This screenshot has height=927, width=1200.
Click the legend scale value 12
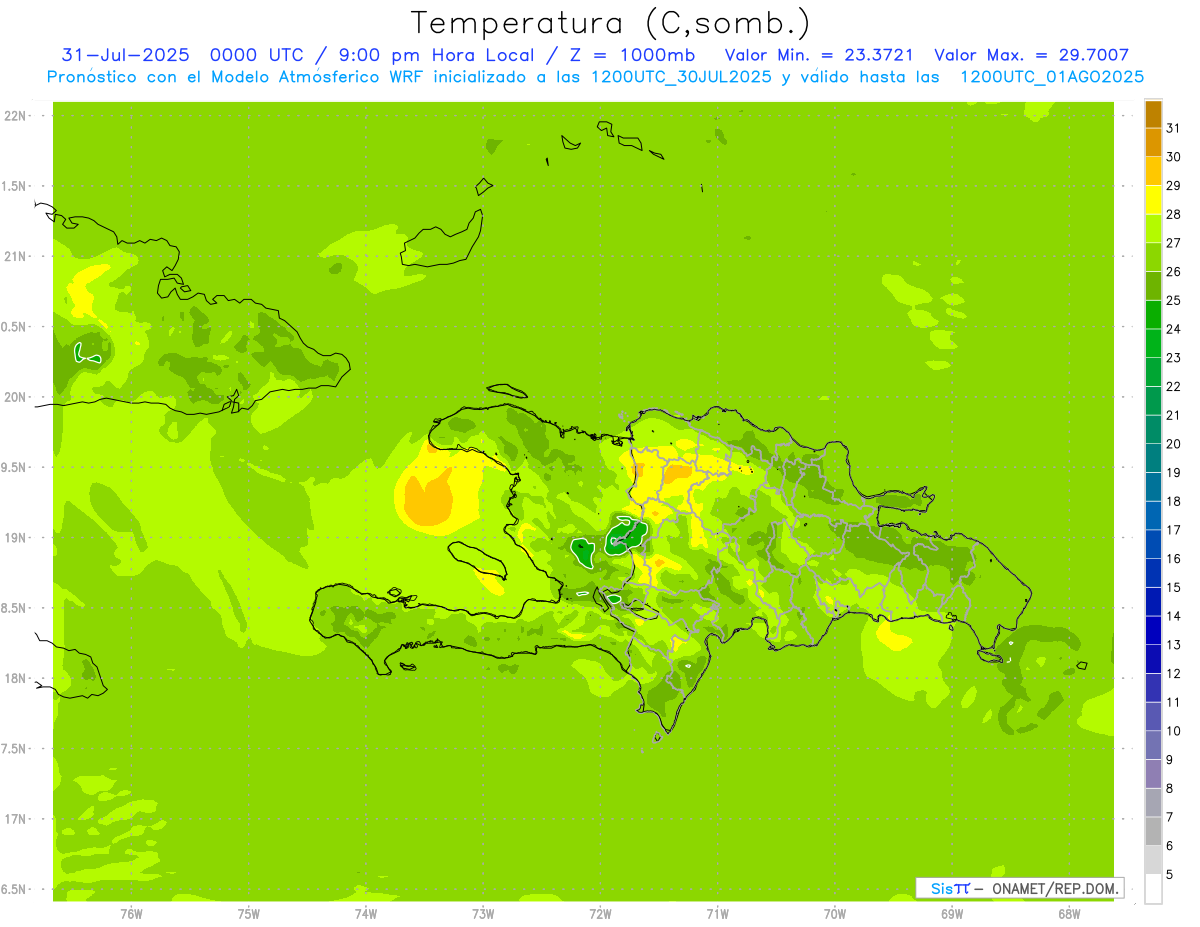(1174, 674)
